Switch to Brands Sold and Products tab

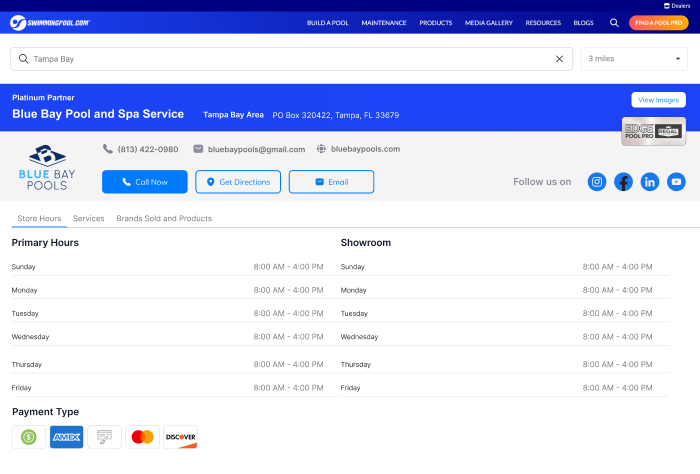click(164, 218)
